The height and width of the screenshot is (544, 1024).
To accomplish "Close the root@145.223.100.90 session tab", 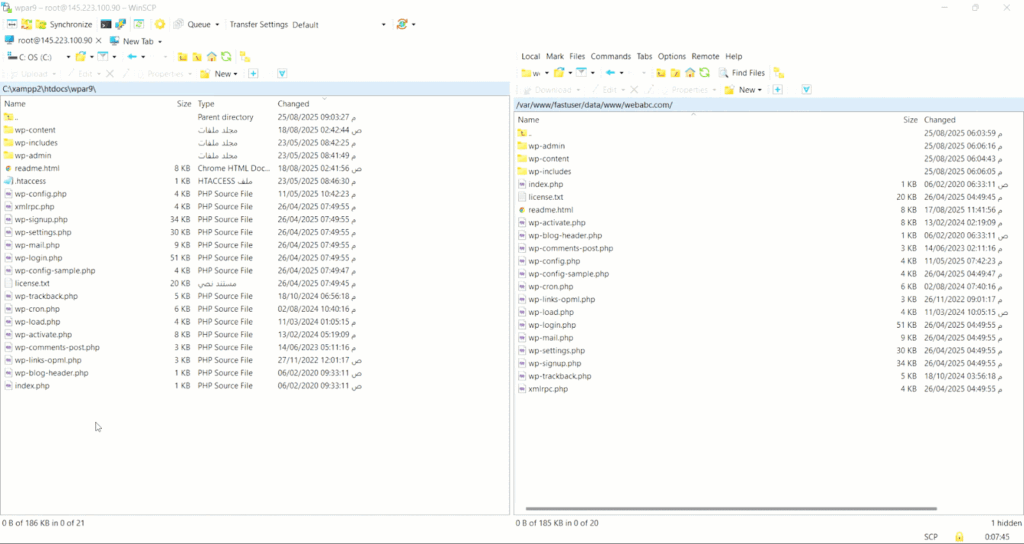I will pos(99,41).
